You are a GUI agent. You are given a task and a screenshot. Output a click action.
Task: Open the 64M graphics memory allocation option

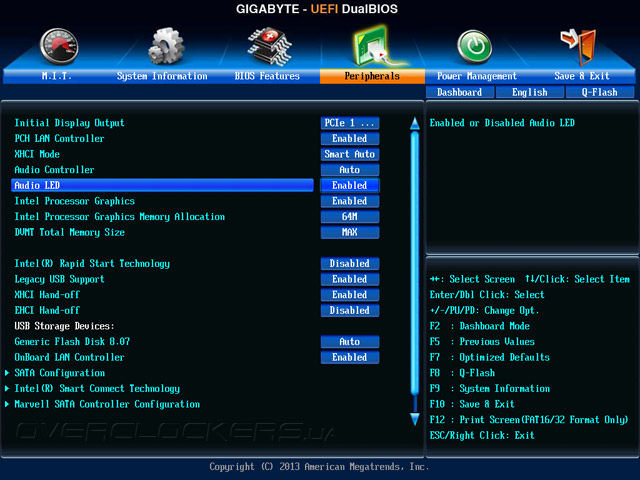tap(350, 216)
